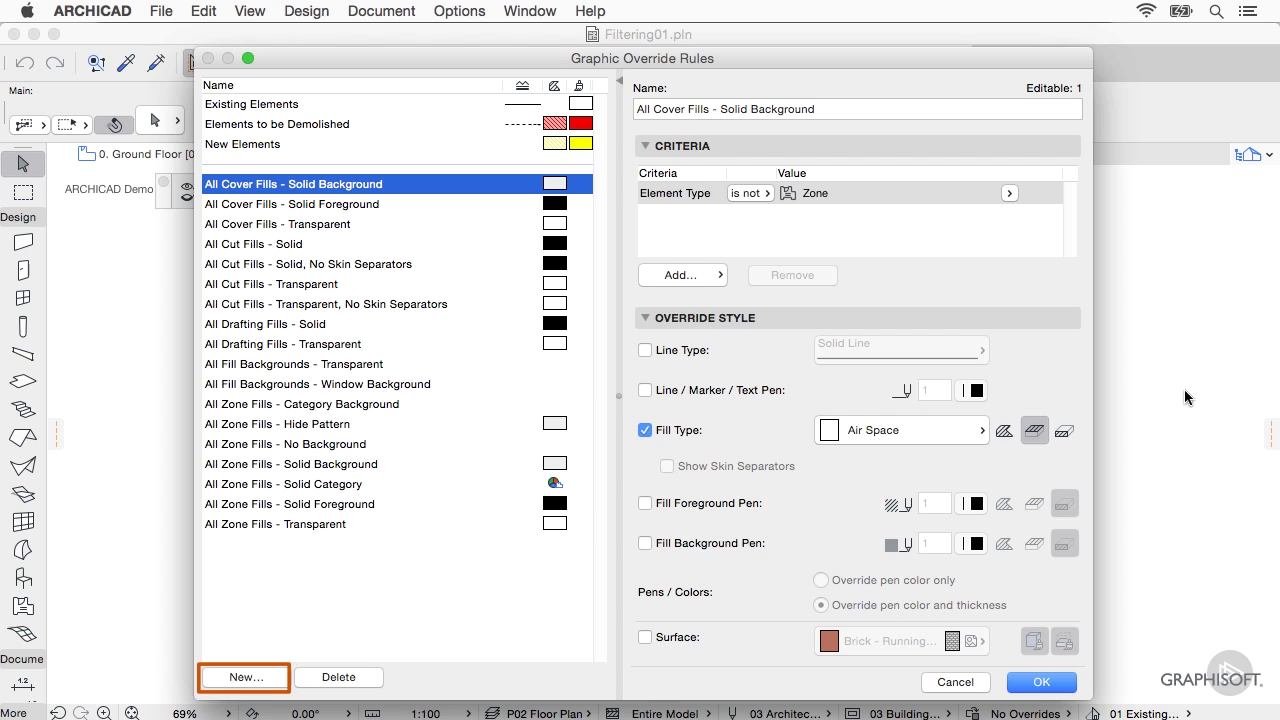Click OK to confirm override rules

point(1041,682)
